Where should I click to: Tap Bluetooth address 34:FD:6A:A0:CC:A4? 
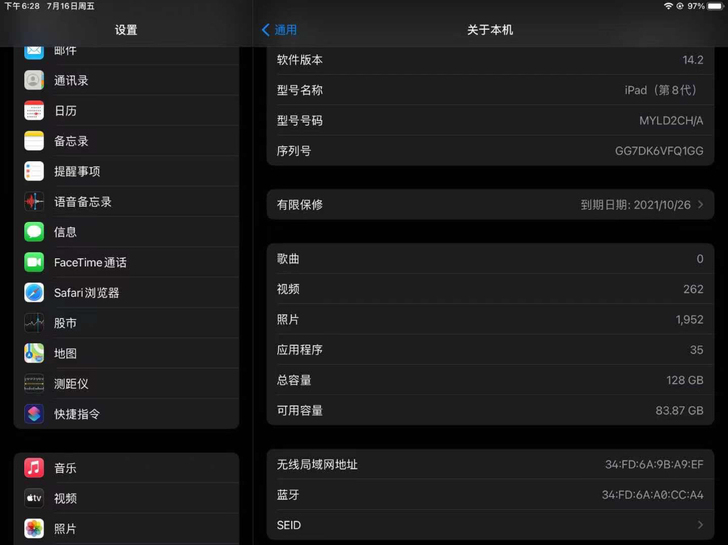pyautogui.click(x=652, y=495)
